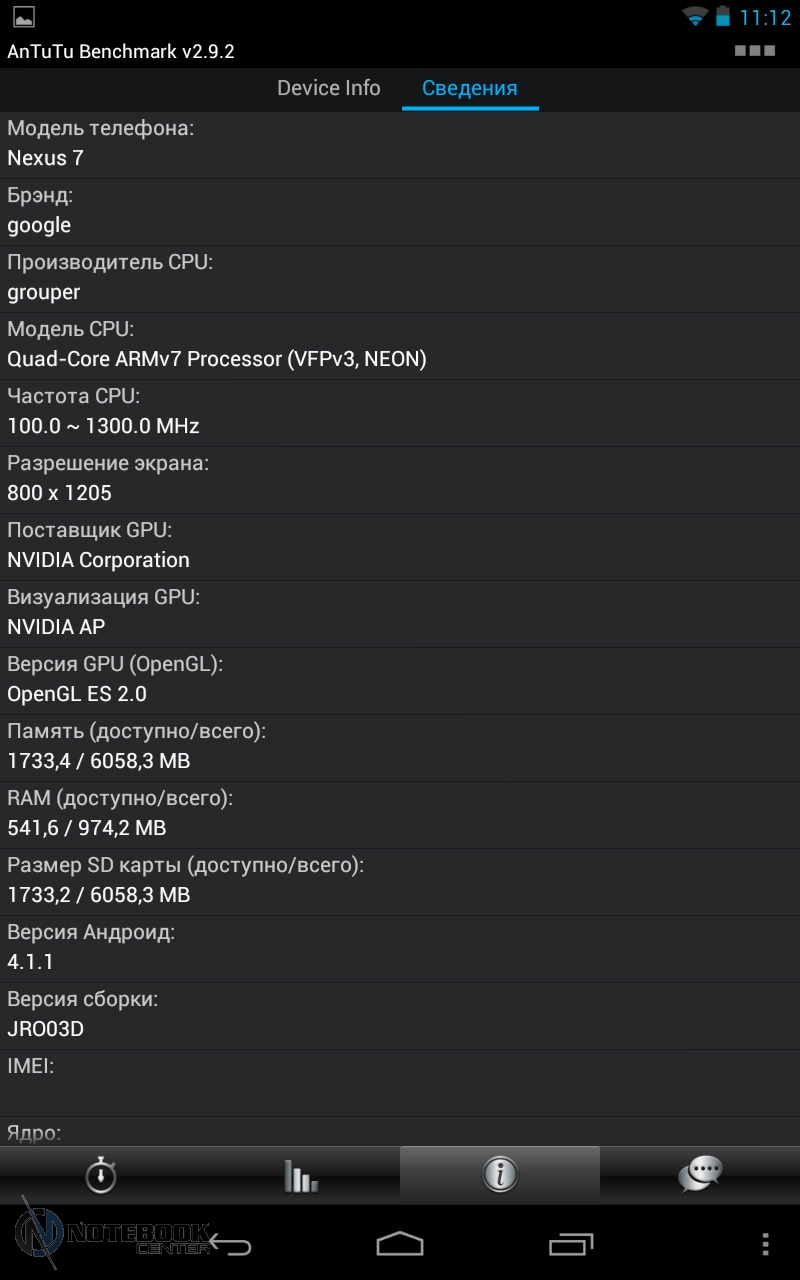The height and width of the screenshot is (1280, 800).
Task: Select the RAM 541,6 / 974,2 MB row
Action: (x=400, y=815)
